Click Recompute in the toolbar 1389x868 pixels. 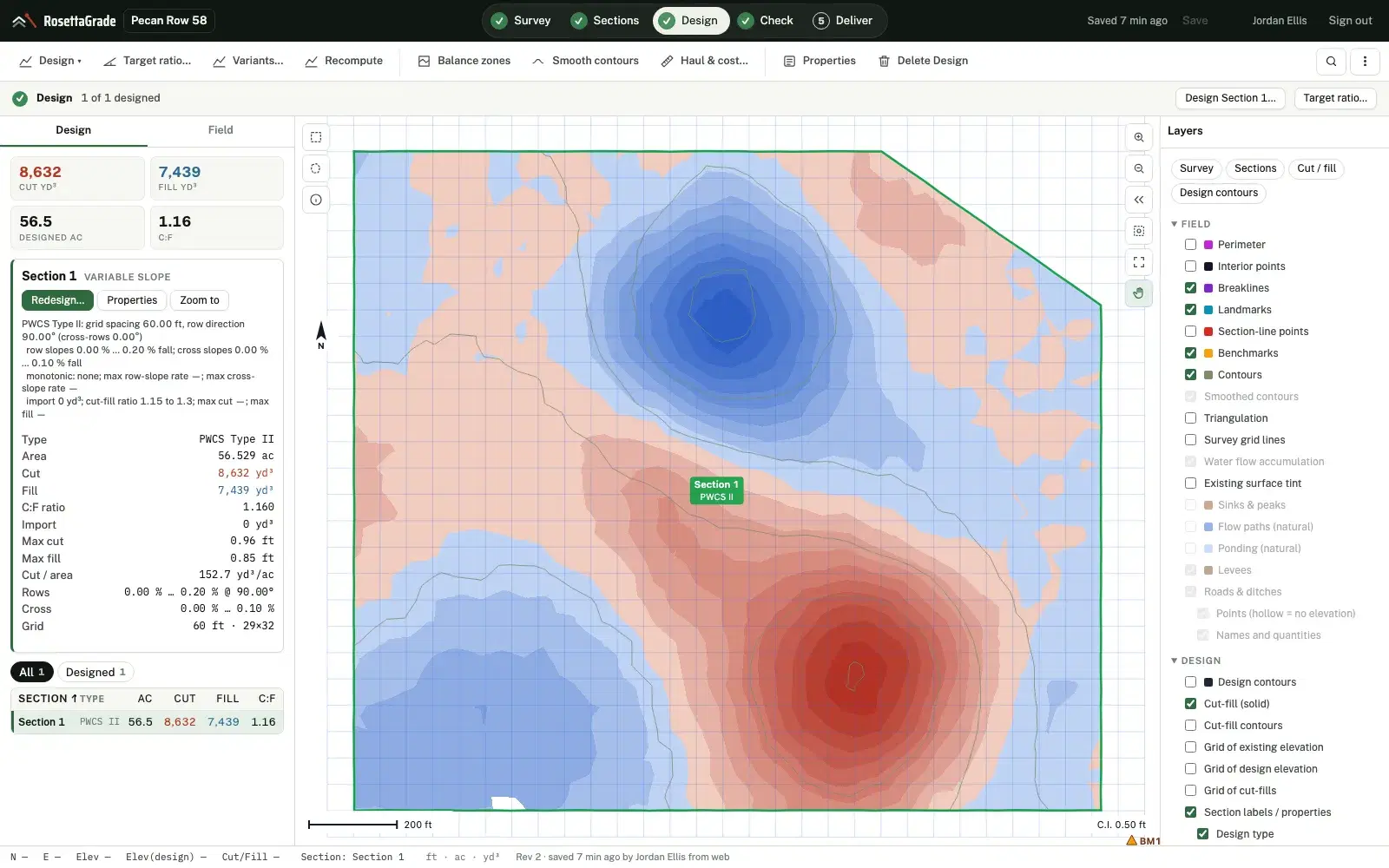344,61
